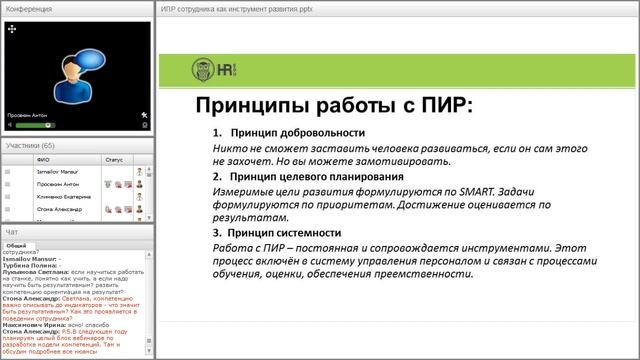Adjust the green volume slider of Просвкин Антон
This screenshot has height=360, width=640.
coord(35,125)
